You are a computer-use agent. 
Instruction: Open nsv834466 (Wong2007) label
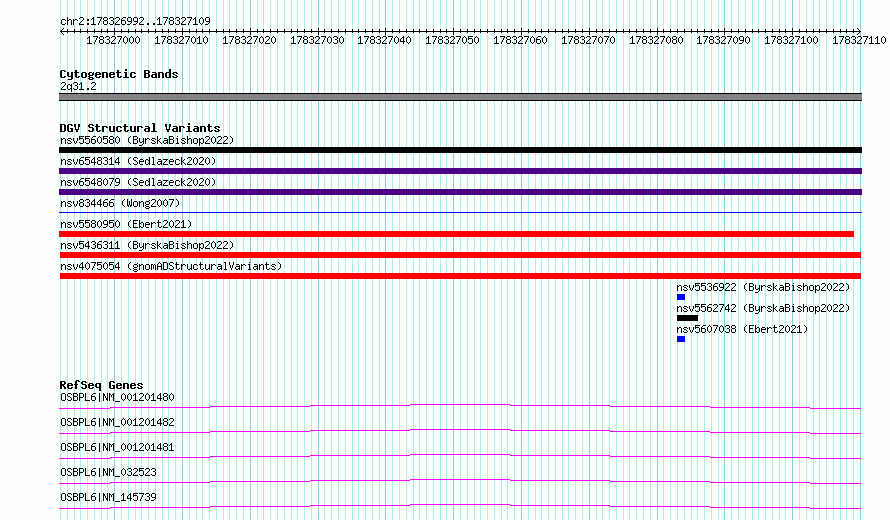click(x=120, y=203)
